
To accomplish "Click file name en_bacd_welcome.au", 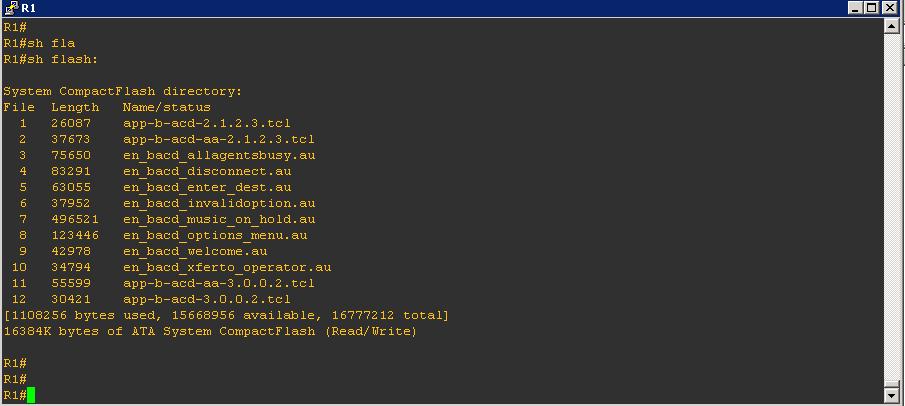I will tap(195, 251).
